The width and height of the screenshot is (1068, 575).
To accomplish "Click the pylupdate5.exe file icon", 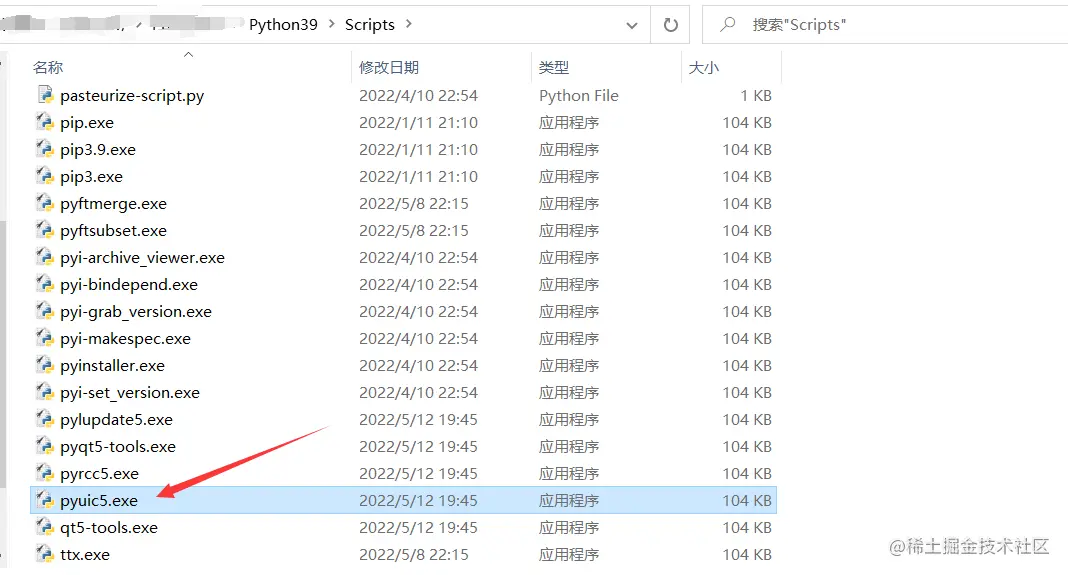I will point(45,419).
